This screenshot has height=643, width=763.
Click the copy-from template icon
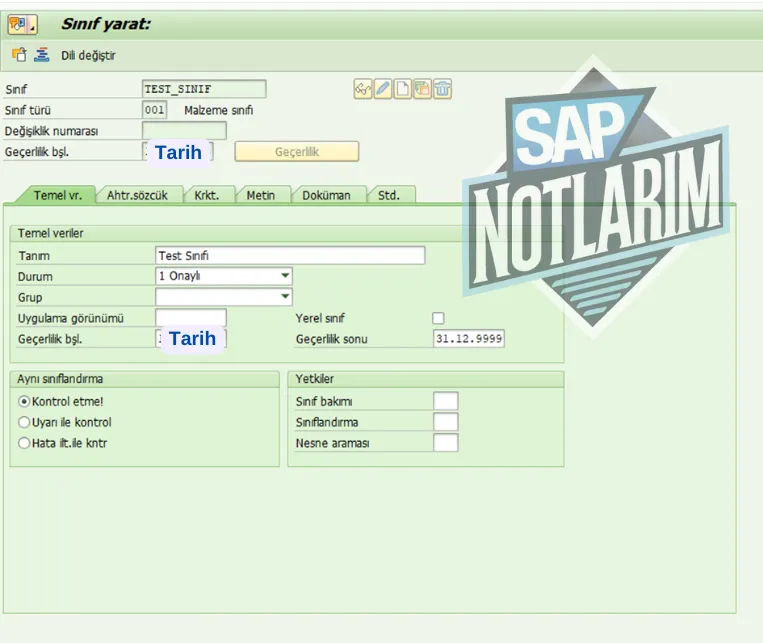pyautogui.click(x=422, y=89)
